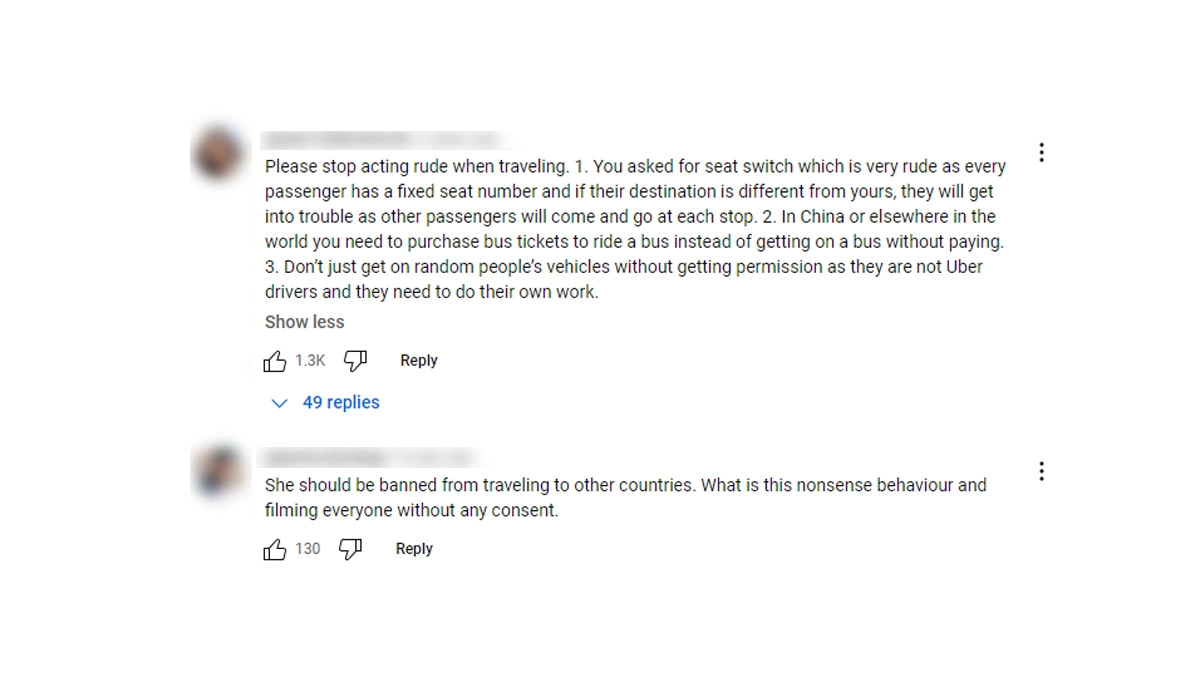Thumbs down the 'She should be banned' comment

350,549
